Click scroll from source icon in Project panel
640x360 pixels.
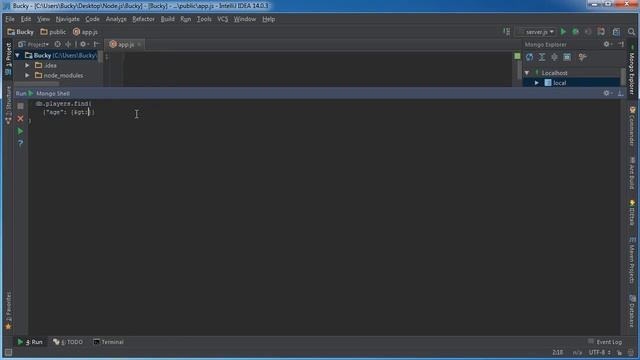58,44
